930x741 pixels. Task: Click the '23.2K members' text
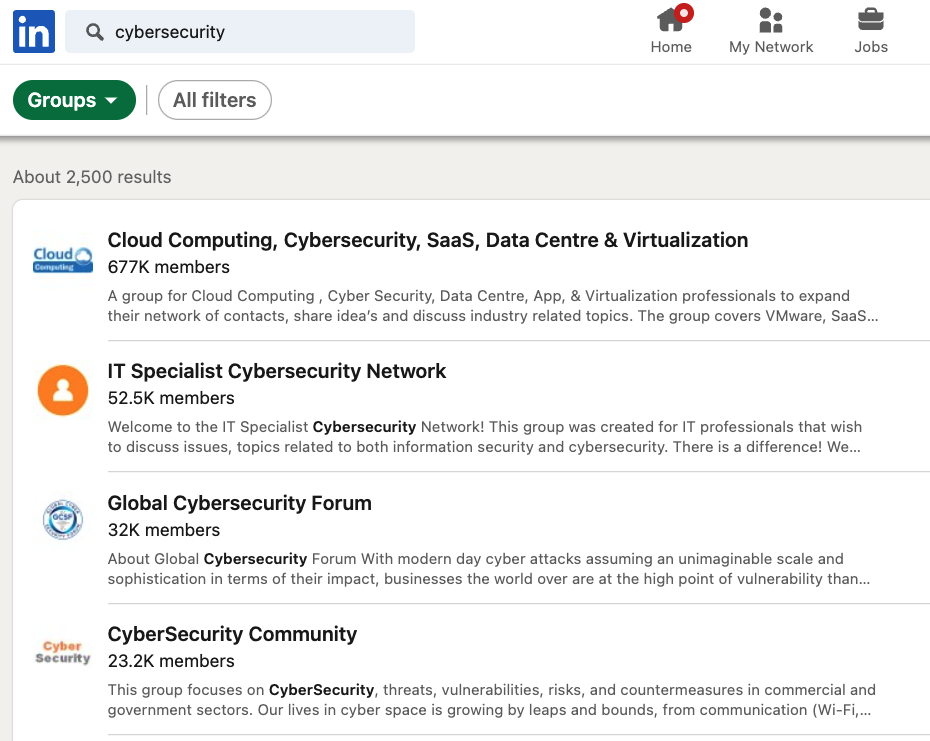pos(171,661)
